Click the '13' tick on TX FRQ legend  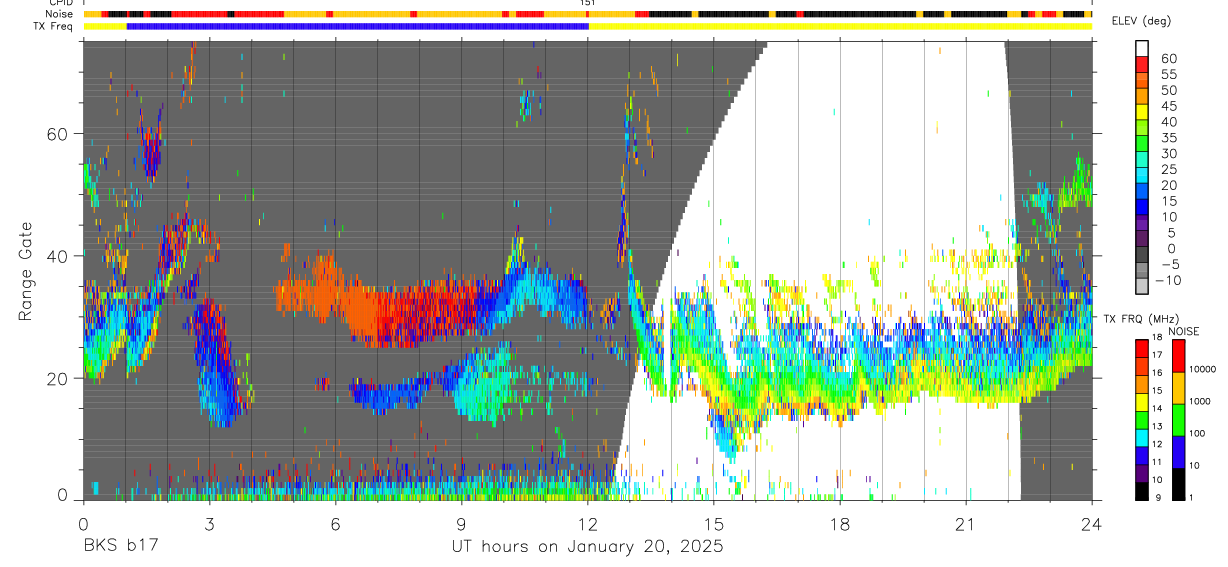[x=1158, y=428]
